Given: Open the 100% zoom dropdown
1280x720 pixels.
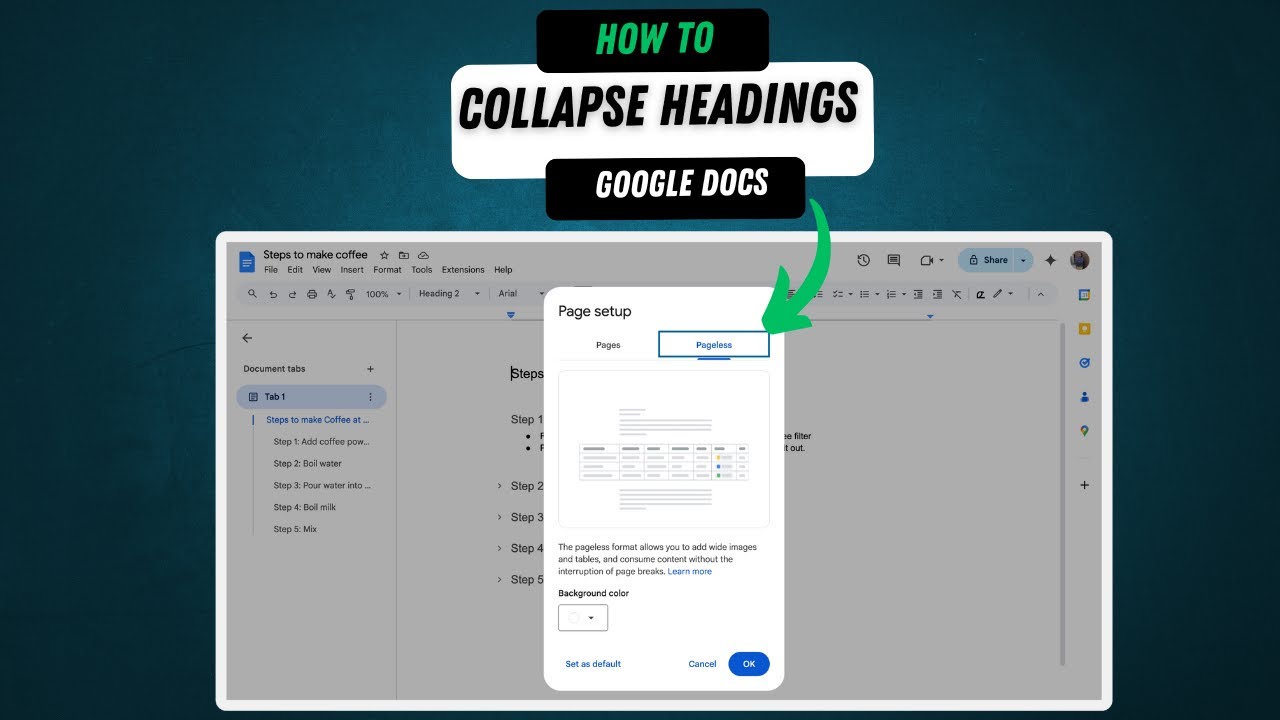Looking at the screenshot, I should (384, 294).
